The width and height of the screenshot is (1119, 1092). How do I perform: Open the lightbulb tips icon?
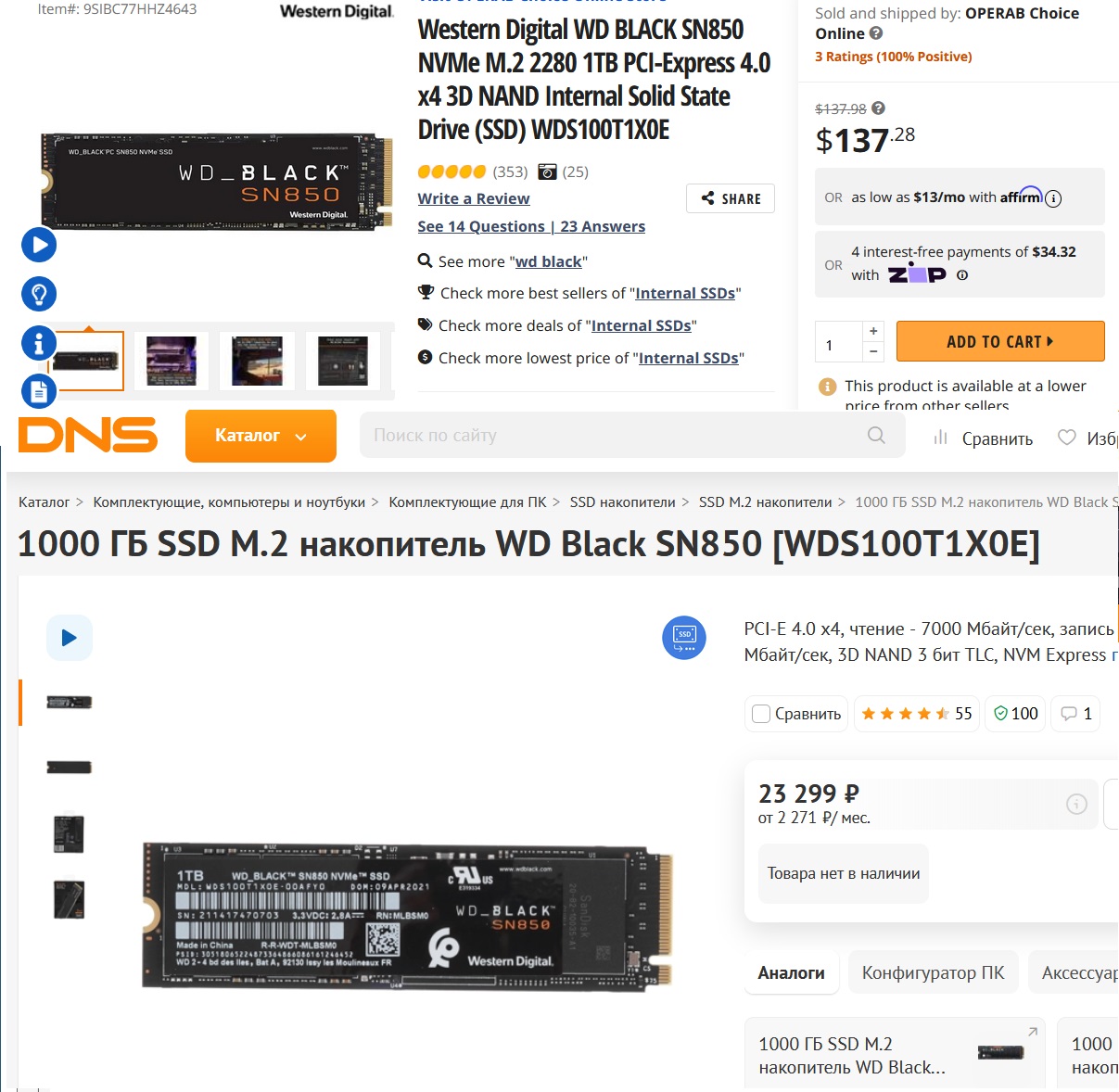[x=39, y=294]
